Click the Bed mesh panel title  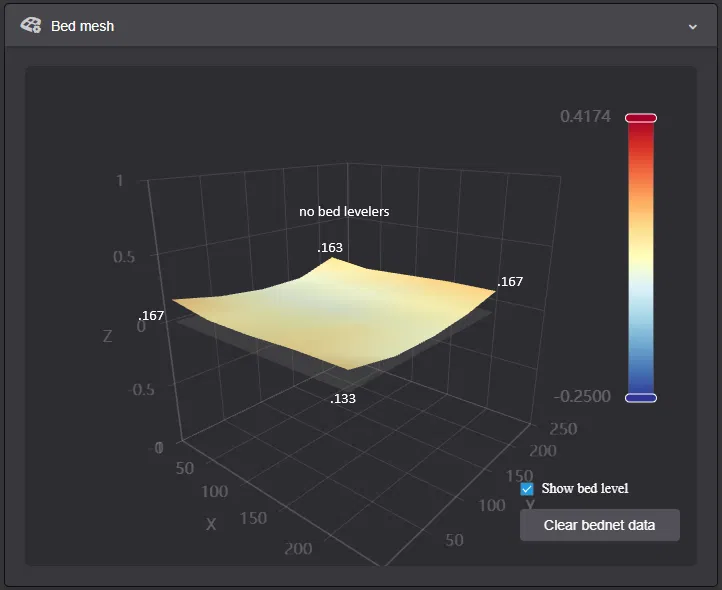[82, 26]
